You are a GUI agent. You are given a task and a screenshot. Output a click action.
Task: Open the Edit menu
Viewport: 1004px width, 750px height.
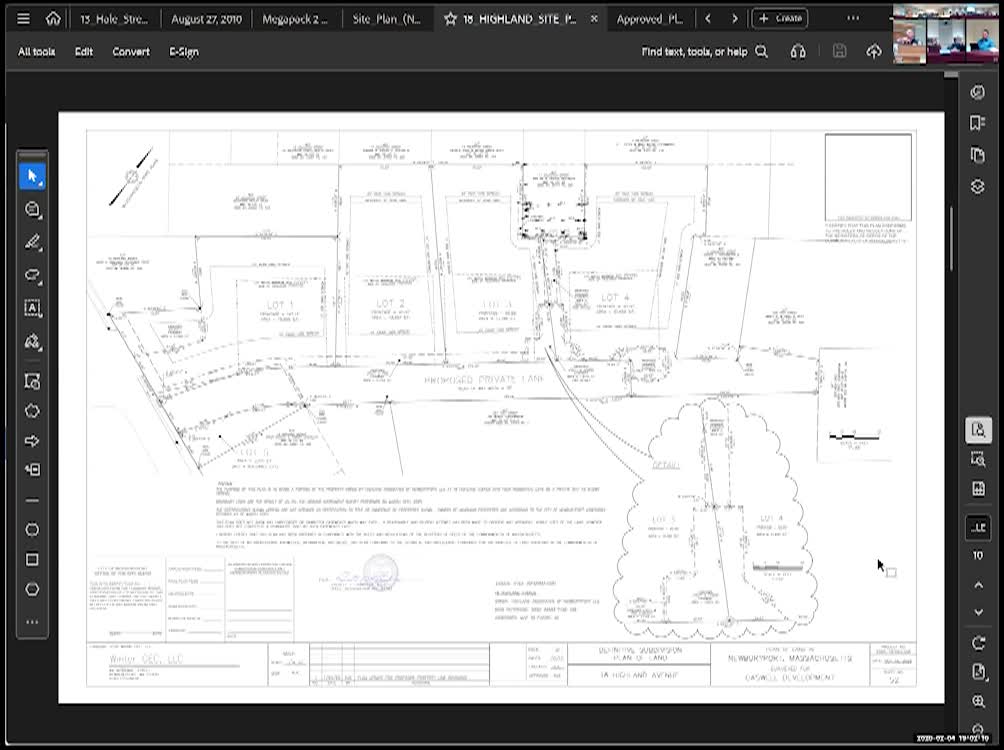[83, 51]
